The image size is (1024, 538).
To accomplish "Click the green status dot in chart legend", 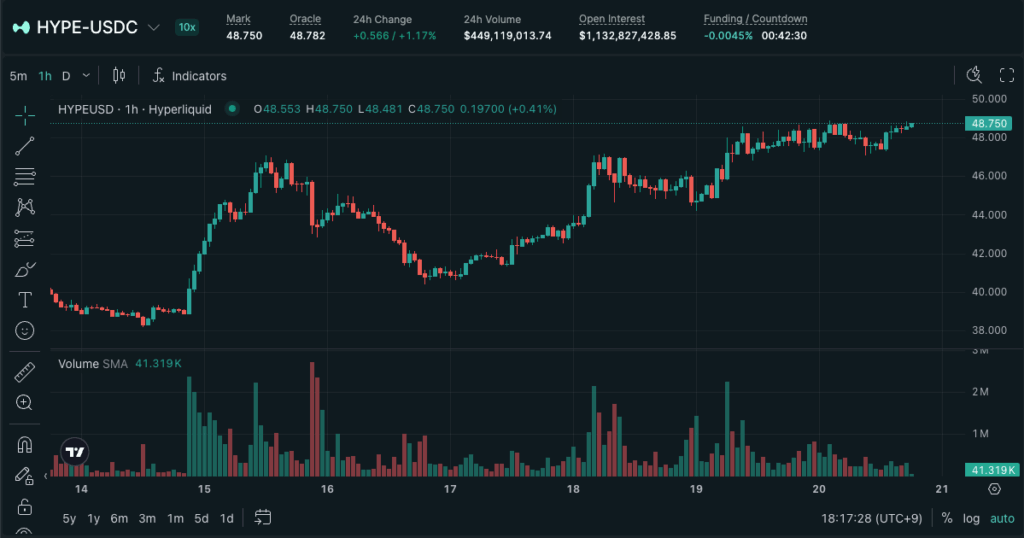I will coord(232,108).
